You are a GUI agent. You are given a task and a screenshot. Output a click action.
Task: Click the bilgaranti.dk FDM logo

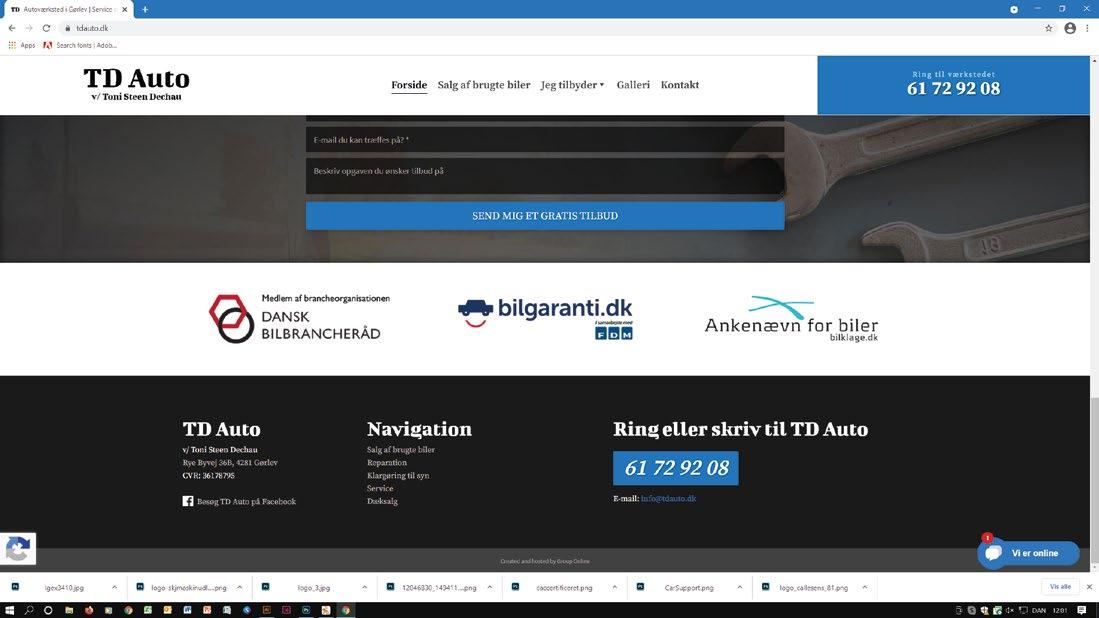(x=545, y=319)
